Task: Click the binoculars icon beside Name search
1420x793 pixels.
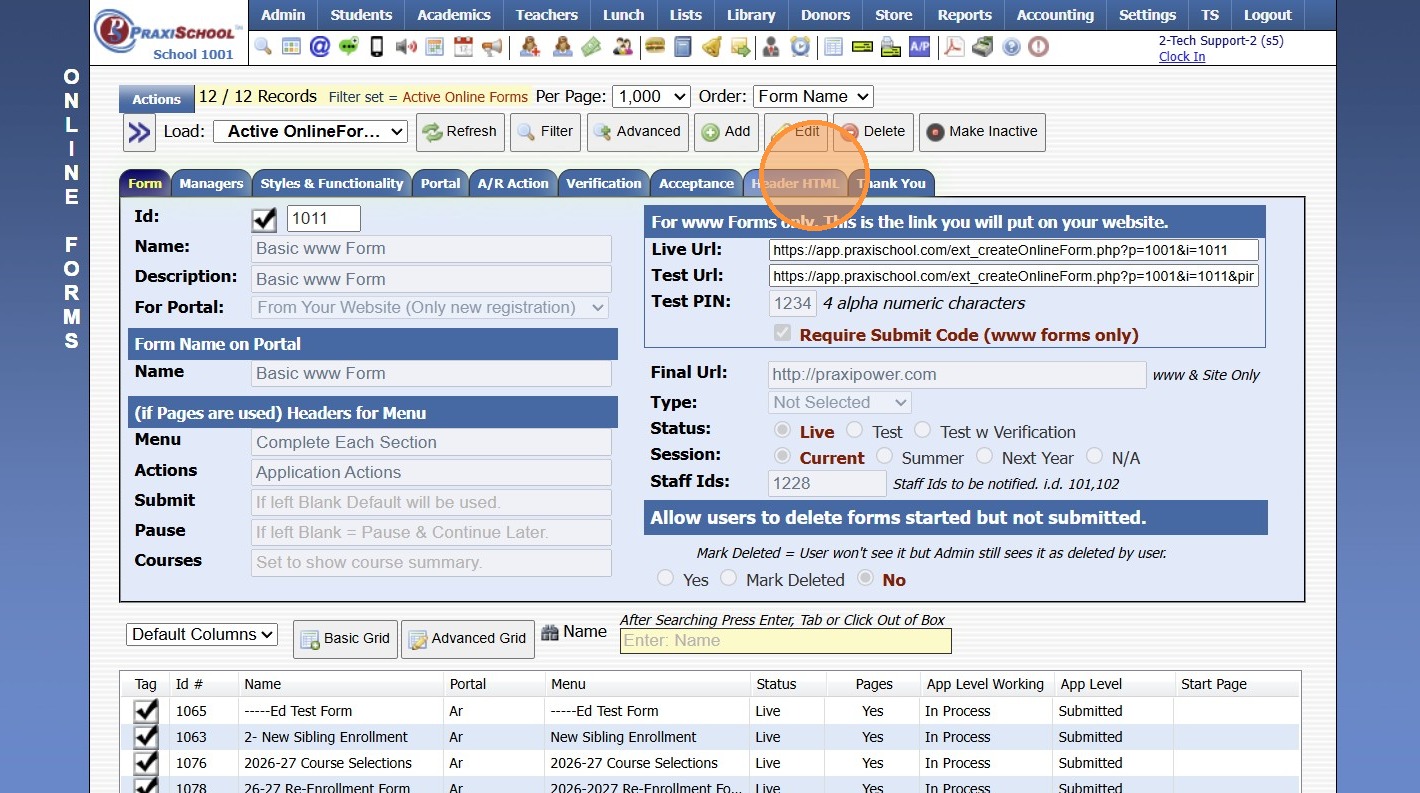Action: click(549, 632)
